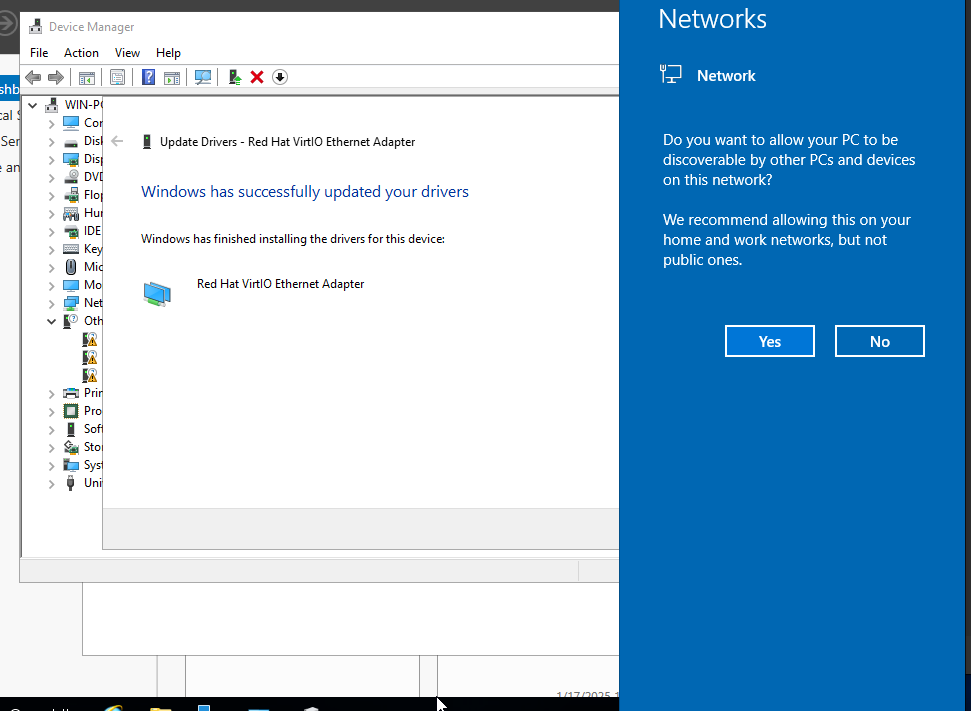
Task: Select the Mice category mouse icon
Action: coord(71,267)
